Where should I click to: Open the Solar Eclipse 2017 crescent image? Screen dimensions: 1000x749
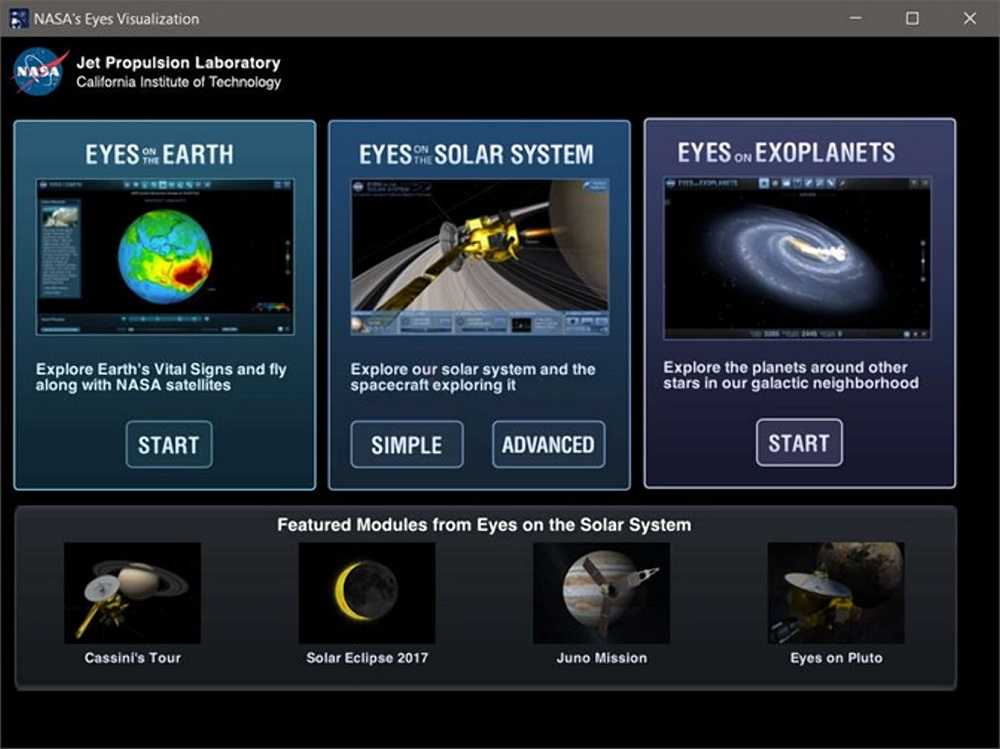pos(366,593)
